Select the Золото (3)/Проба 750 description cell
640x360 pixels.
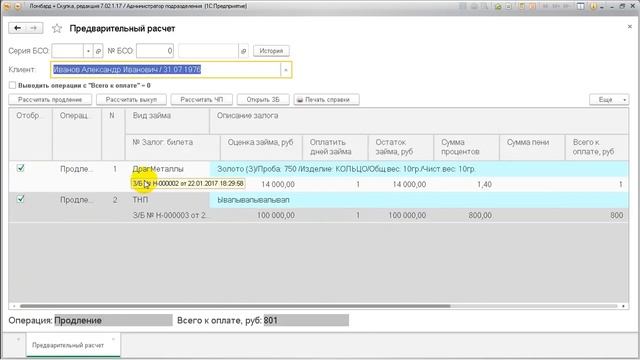[x=419, y=169]
